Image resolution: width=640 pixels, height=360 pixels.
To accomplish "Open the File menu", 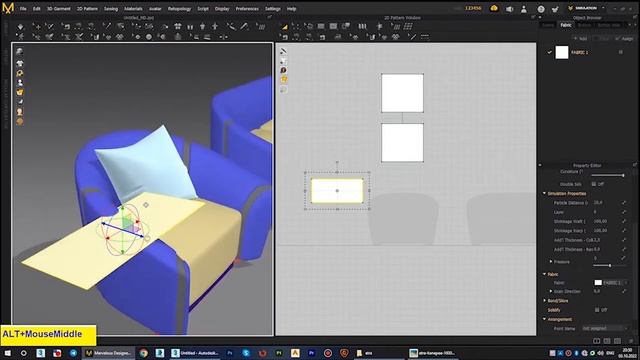I will [x=23, y=9].
